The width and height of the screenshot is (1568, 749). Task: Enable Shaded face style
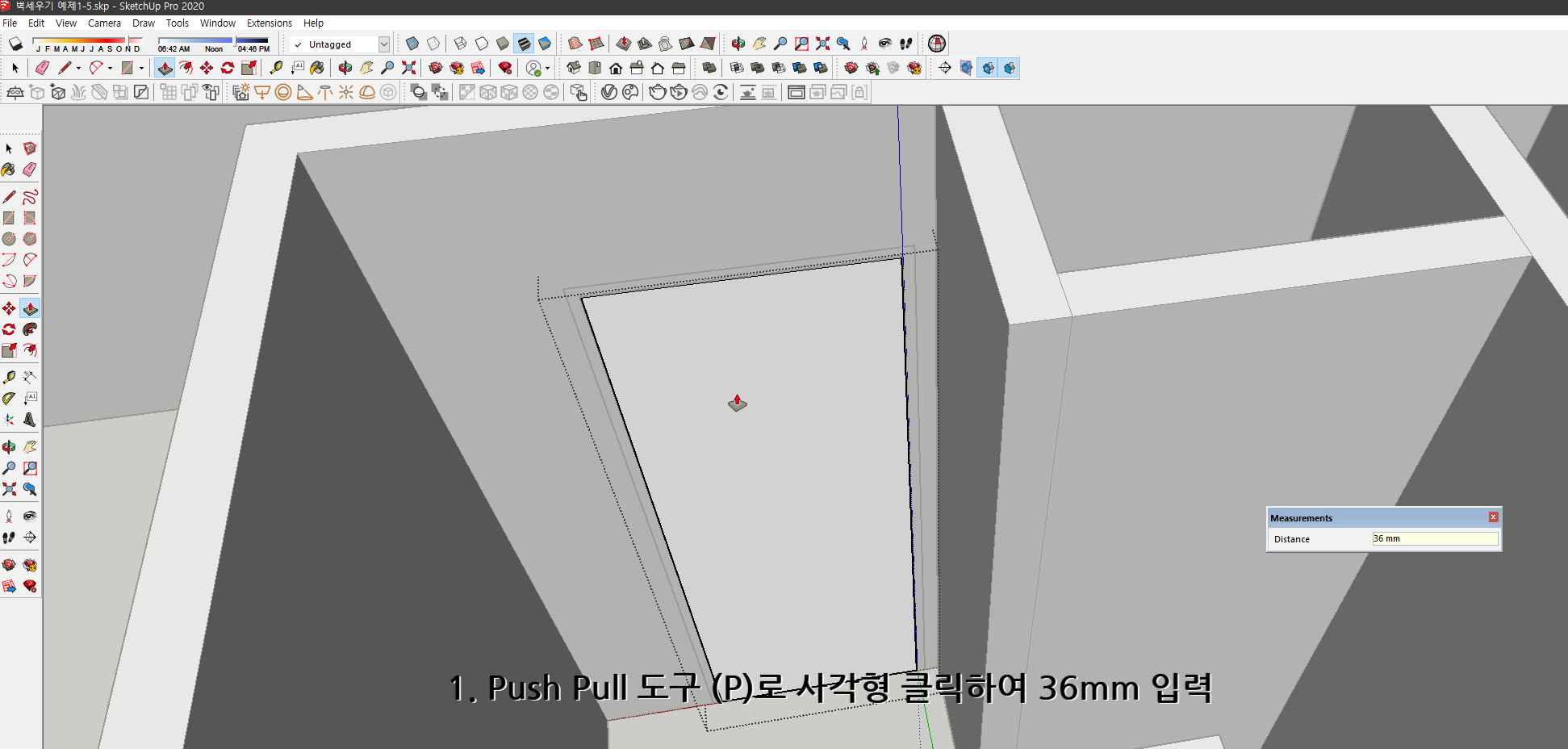503,44
